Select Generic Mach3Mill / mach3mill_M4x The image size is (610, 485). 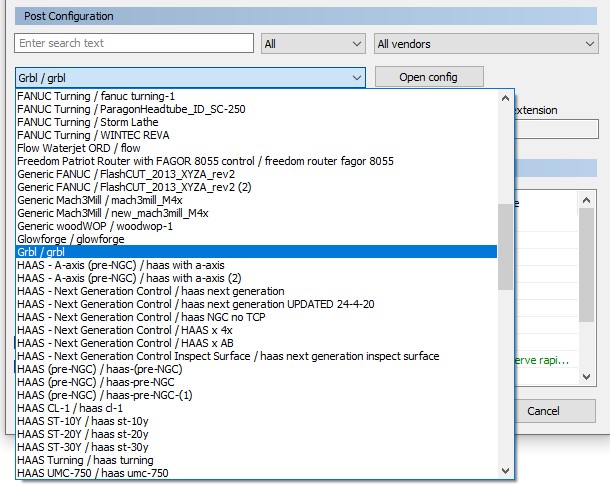(x=256, y=200)
